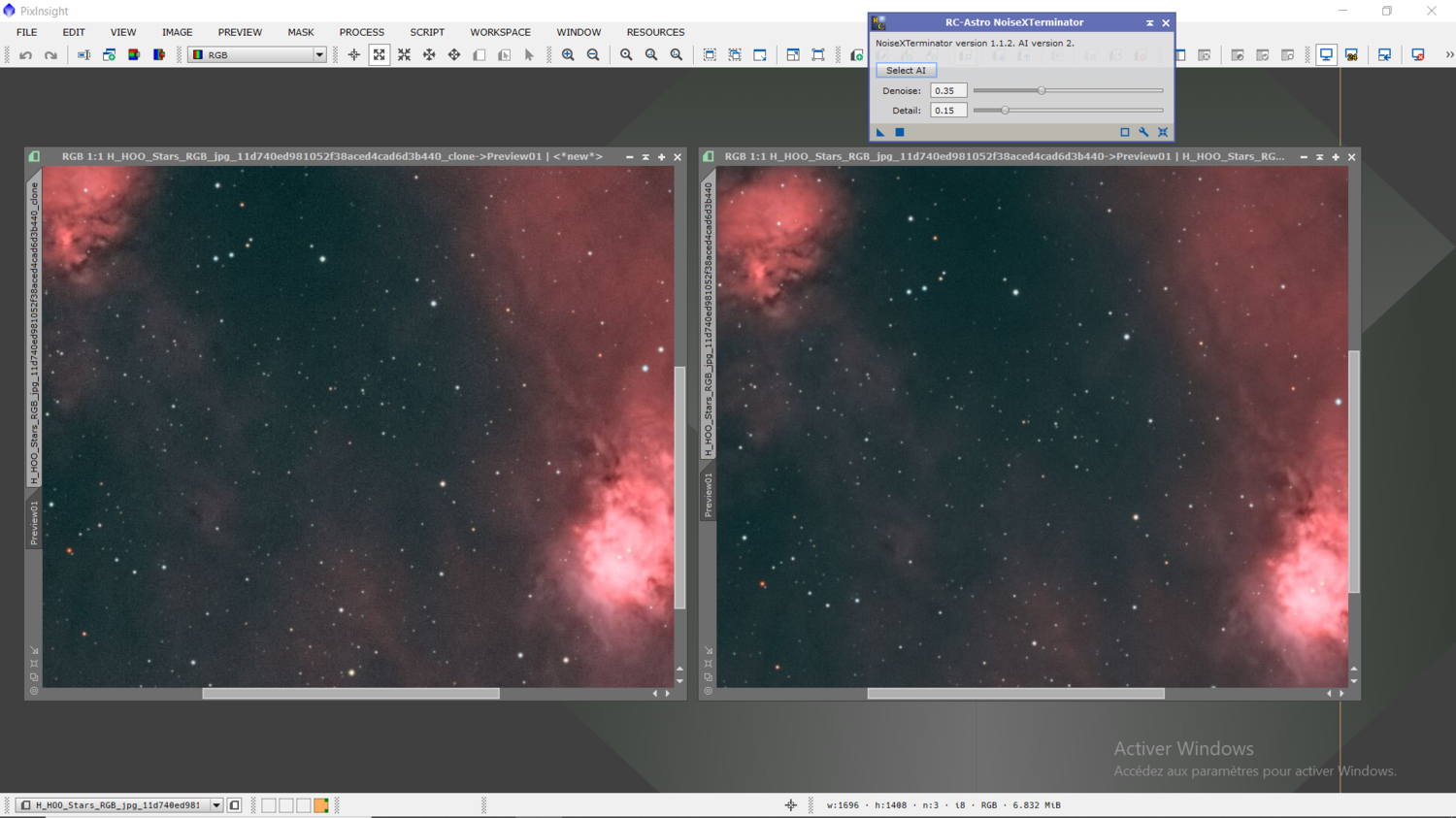Click the screen-with-24 icon in top-right toolbar
The height and width of the screenshot is (818, 1456).
1351,55
